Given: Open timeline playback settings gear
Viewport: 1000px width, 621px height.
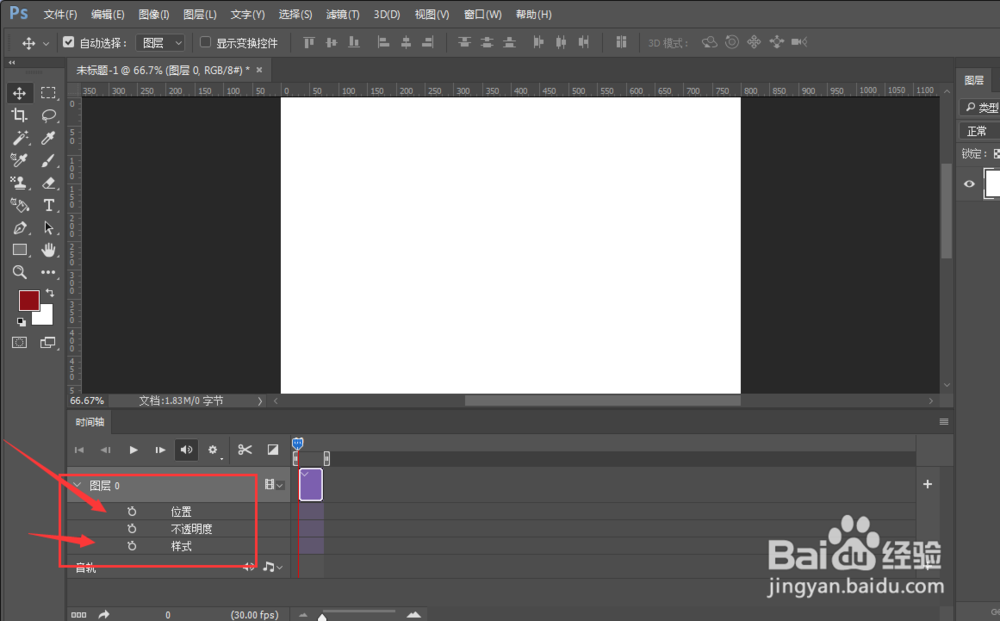Looking at the screenshot, I should coord(213,449).
